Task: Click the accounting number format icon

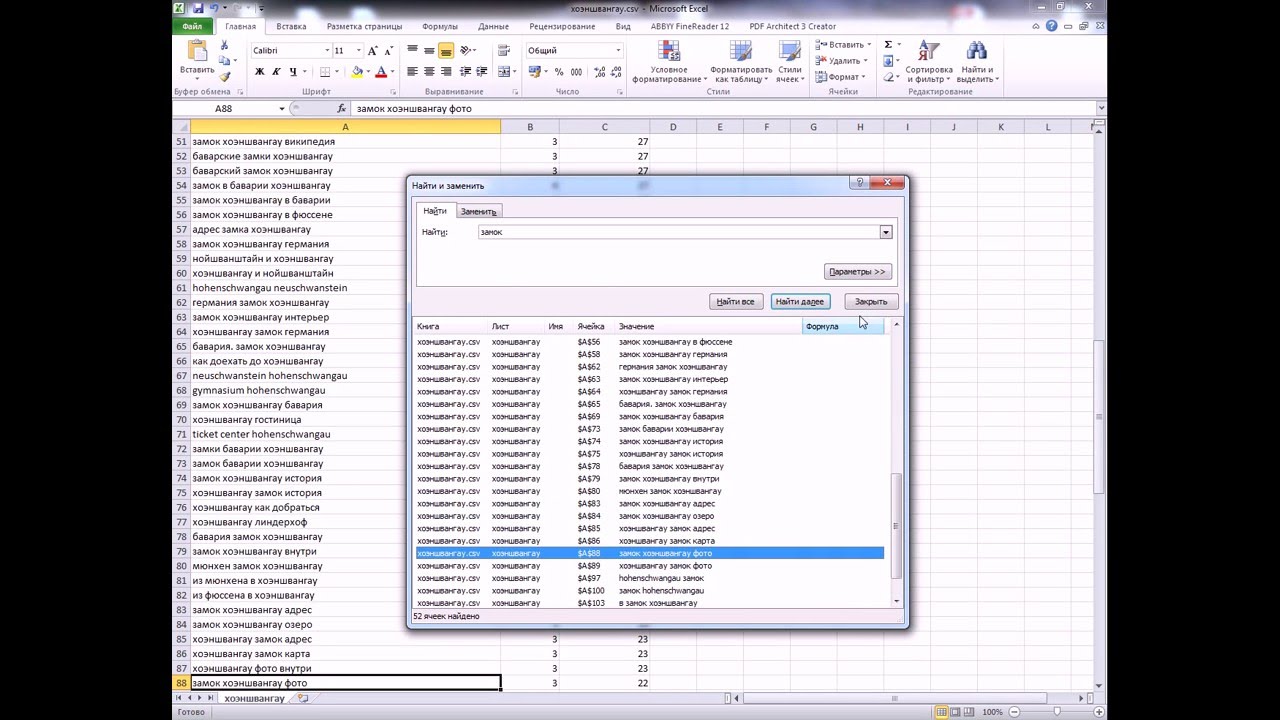Action: pyautogui.click(x=535, y=72)
